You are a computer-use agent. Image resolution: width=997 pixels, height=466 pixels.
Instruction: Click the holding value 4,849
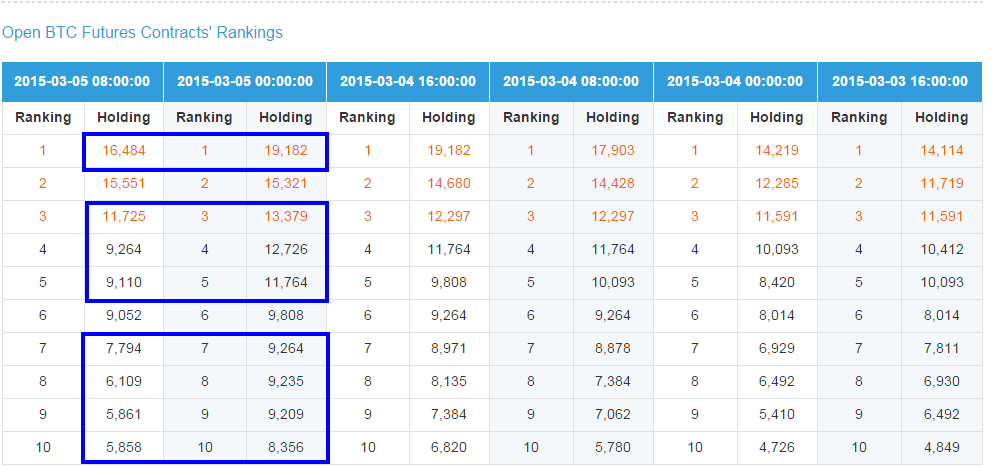pyautogui.click(x=942, y=448)
